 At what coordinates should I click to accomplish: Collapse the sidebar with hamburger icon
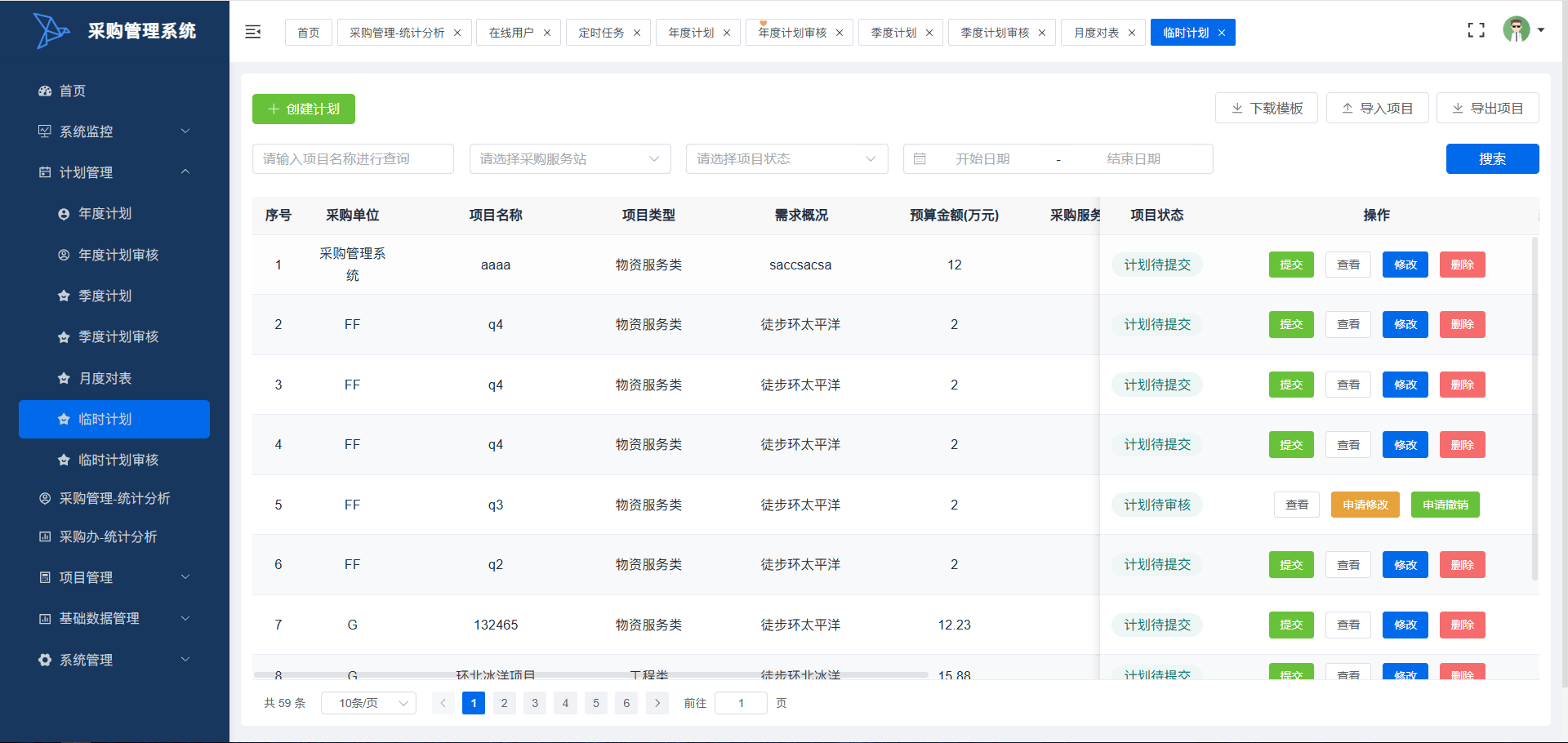click(253, 32)
